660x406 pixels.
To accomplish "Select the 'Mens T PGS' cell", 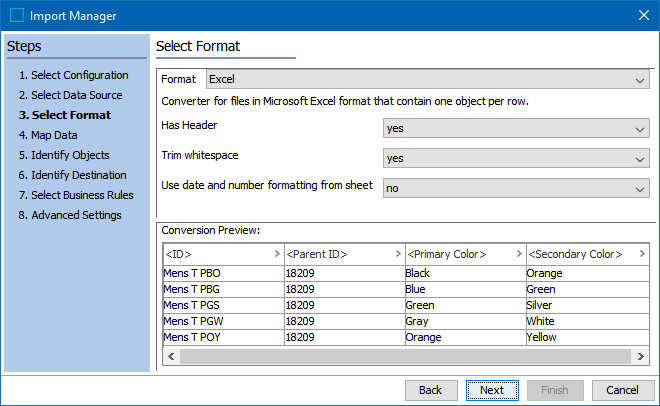I will (224, 305).
